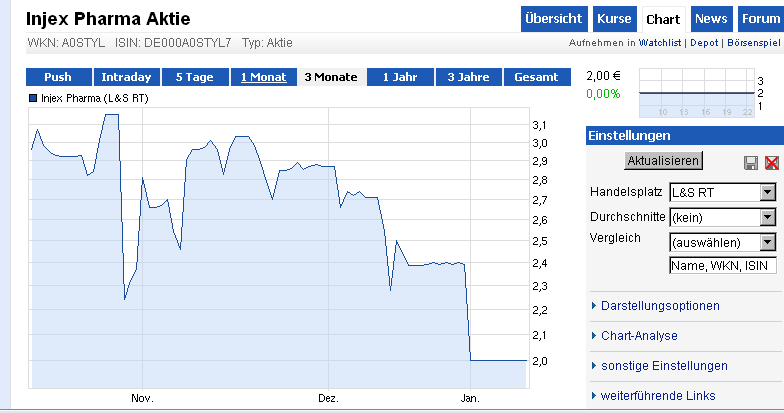The width and height of the screenshot is (784, 413).
Task: Select the Intraday time range
Action: 126,77
